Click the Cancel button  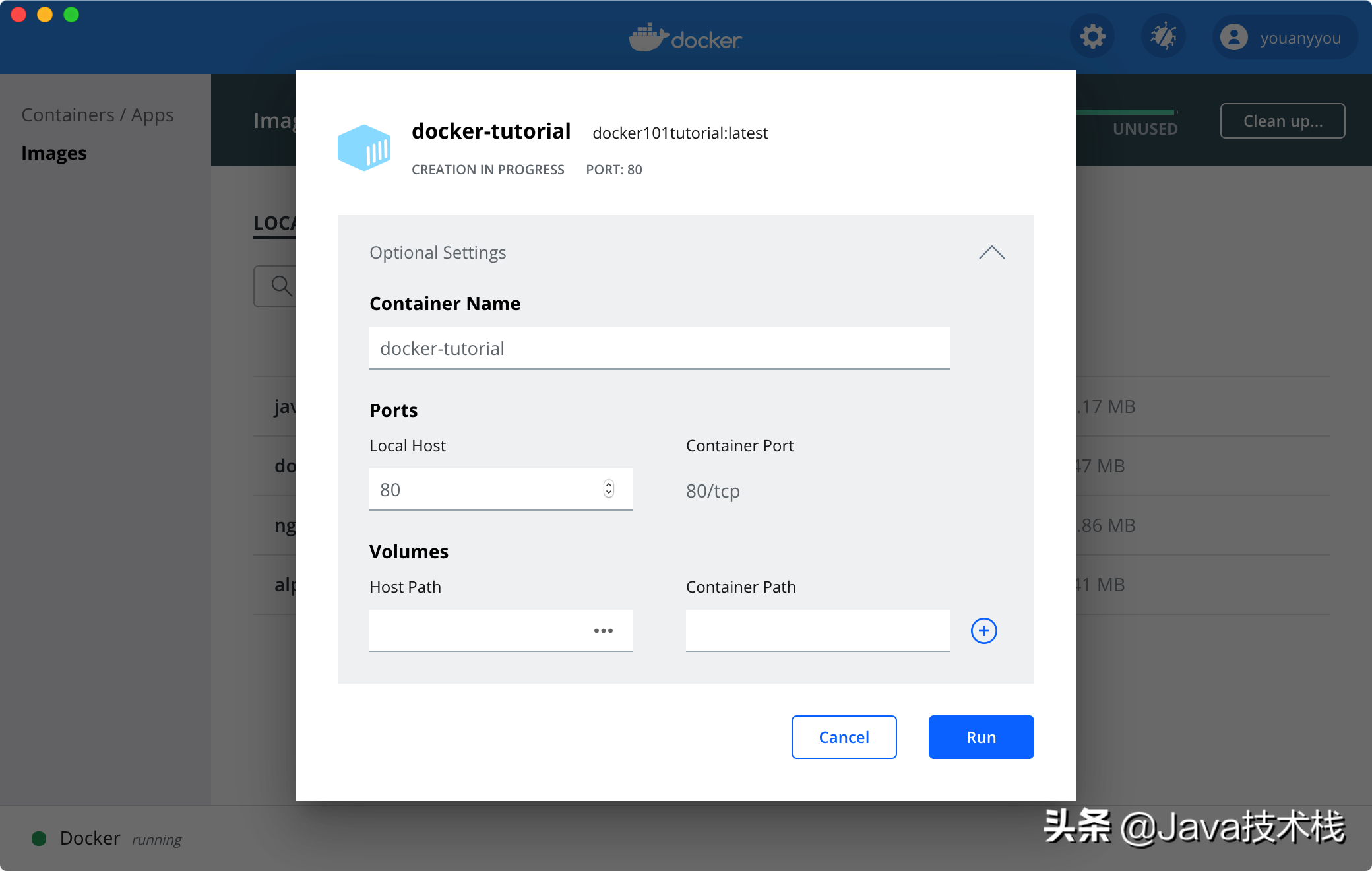pos(844,737)
